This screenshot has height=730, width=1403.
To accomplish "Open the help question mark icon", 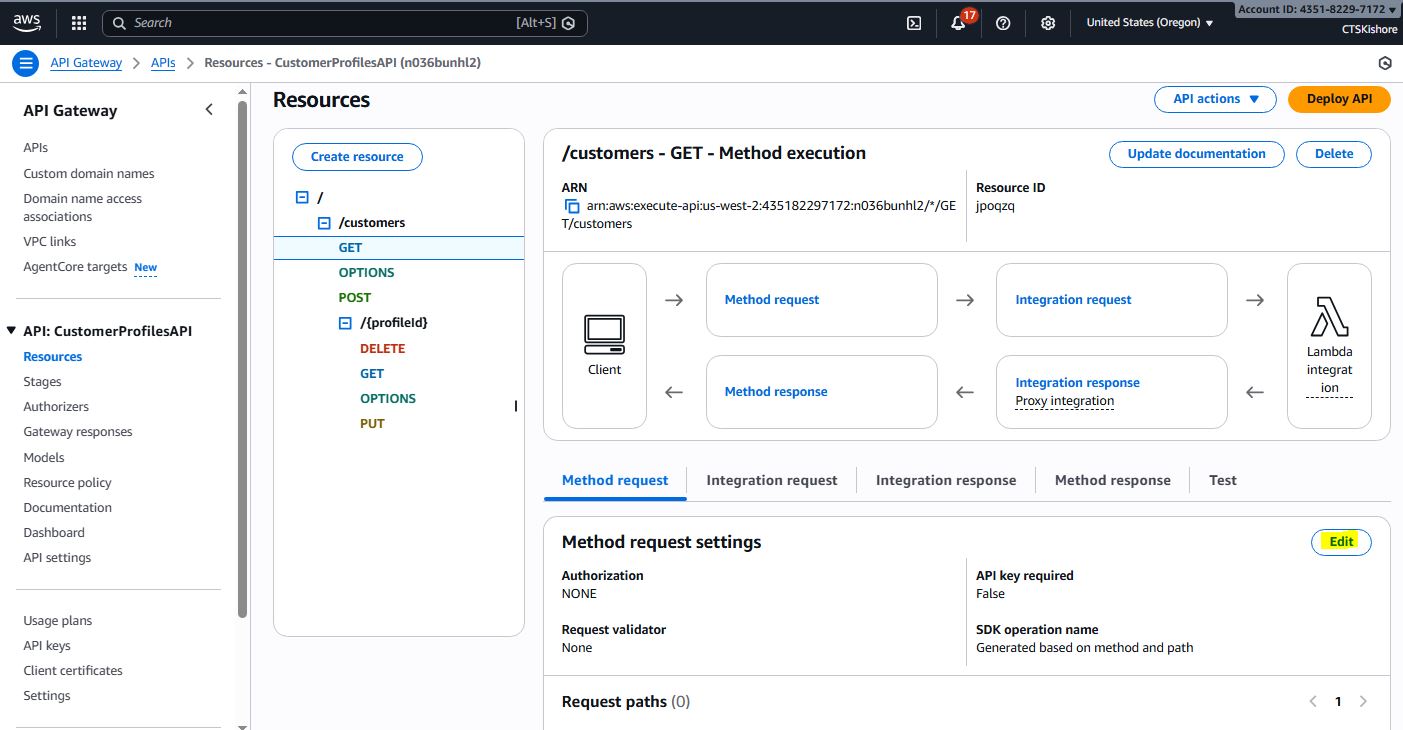I will tap(1003, 23).
